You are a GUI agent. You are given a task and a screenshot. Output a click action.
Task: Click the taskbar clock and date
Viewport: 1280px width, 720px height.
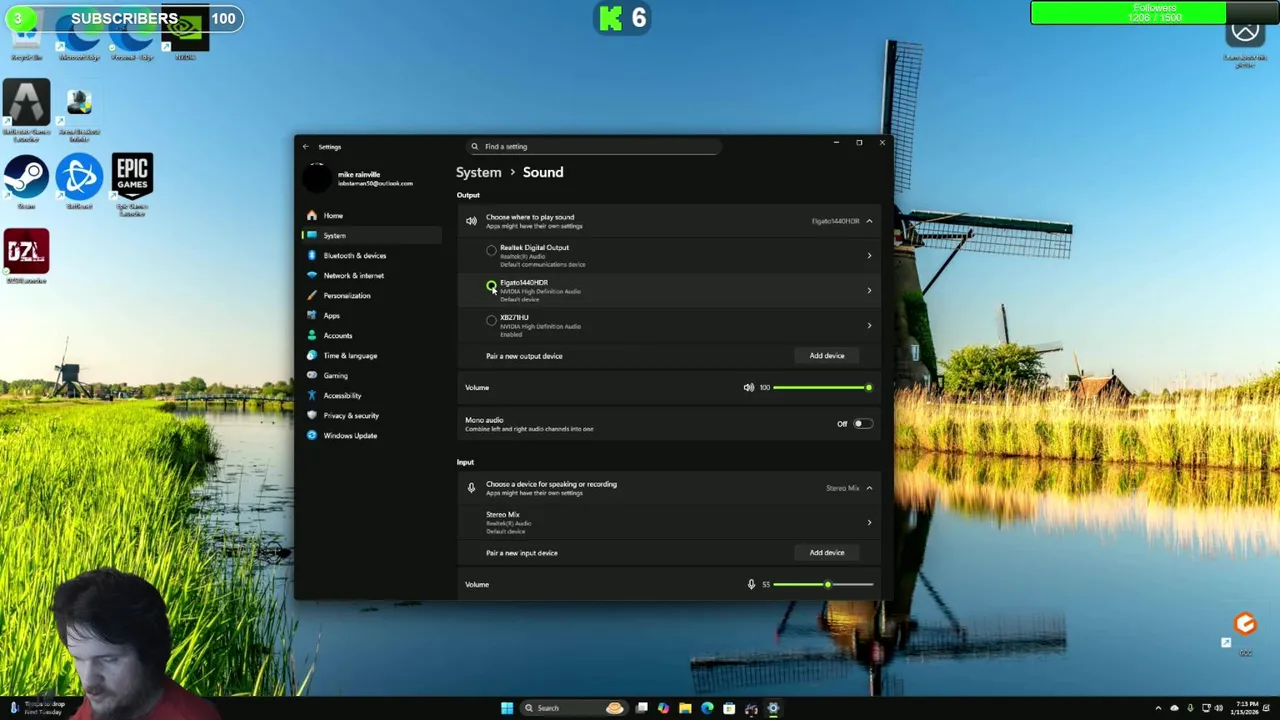pyautogui.click(x=1246, y=708)
